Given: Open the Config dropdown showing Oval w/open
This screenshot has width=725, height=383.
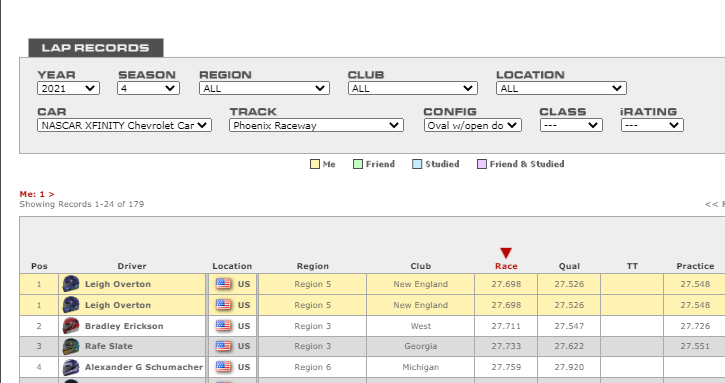Looking at the screenshot, I should pyautogui.click(x=473, y=125).
